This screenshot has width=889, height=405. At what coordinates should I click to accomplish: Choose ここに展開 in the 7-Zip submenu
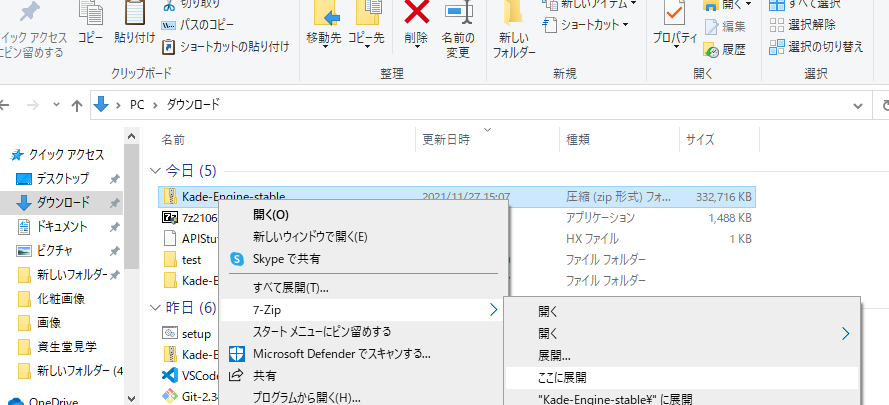coord(681,377)
